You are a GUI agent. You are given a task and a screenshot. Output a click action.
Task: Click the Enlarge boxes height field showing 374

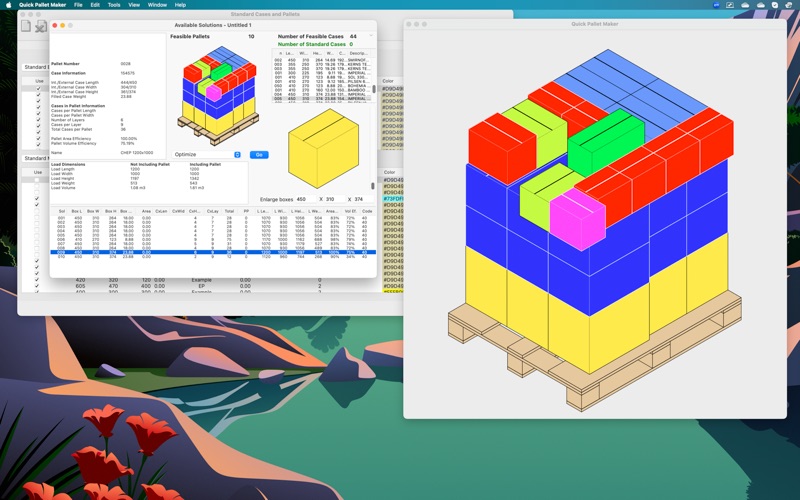pos(363,199)
